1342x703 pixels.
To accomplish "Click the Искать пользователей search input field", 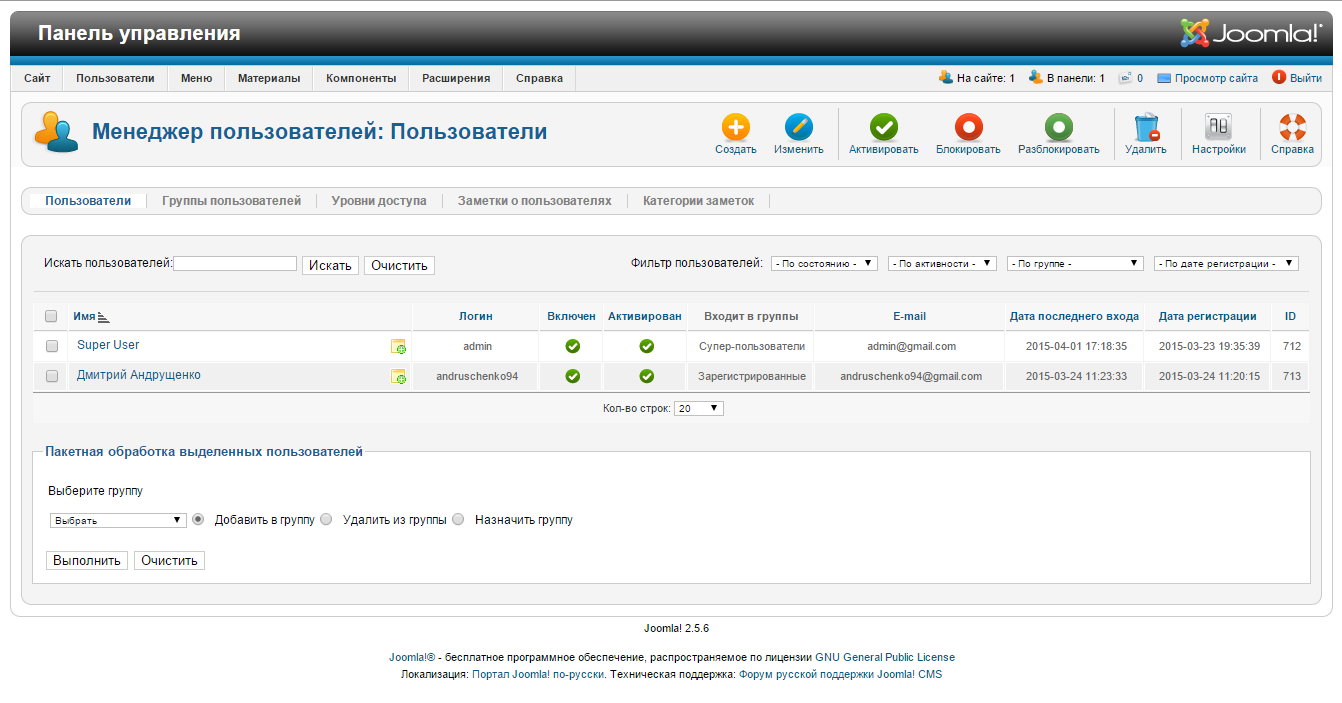I will tap(235, 264).
